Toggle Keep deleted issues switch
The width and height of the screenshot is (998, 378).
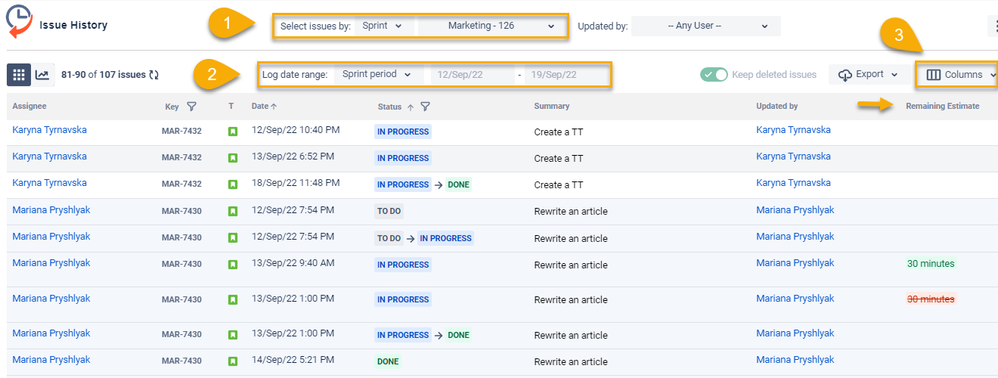(713, 74)
